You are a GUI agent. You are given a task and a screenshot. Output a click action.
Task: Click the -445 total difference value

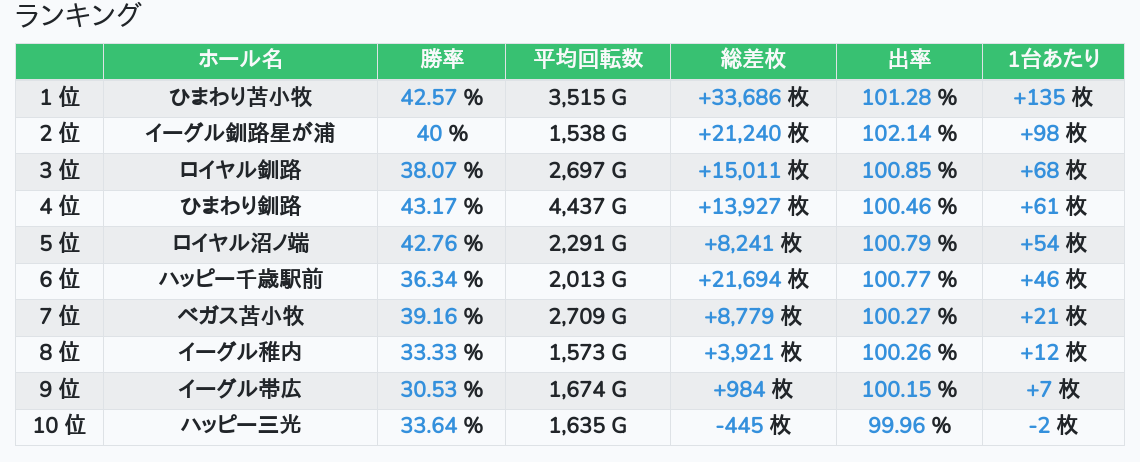739,426
